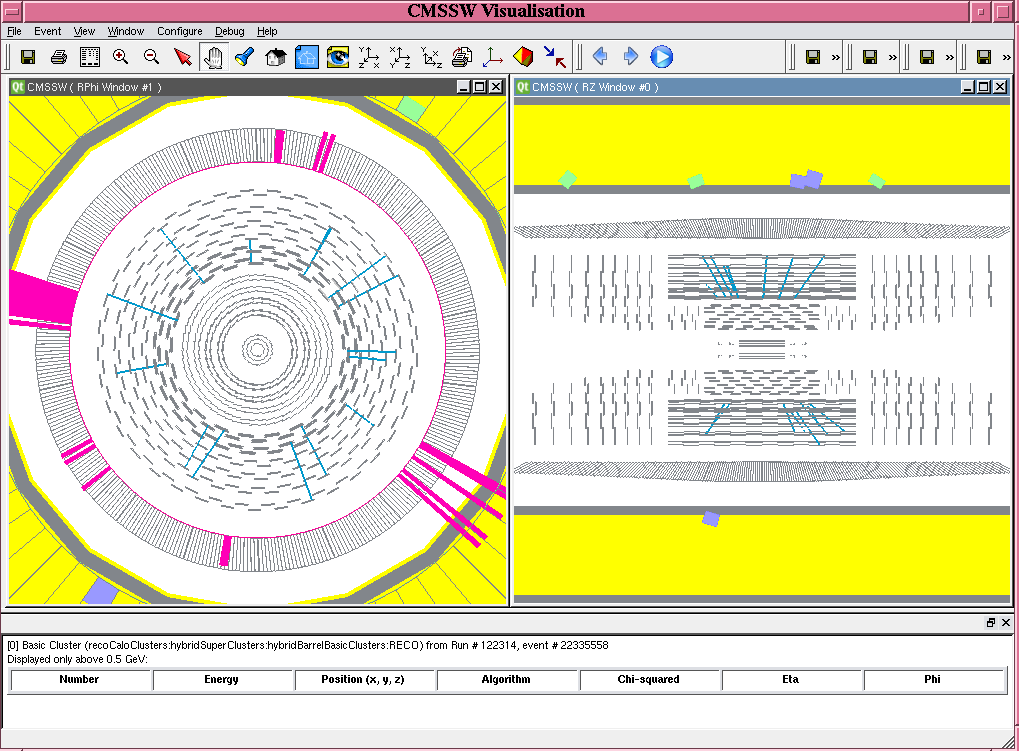Click the Print icon in the toolbar

[58, 57]
